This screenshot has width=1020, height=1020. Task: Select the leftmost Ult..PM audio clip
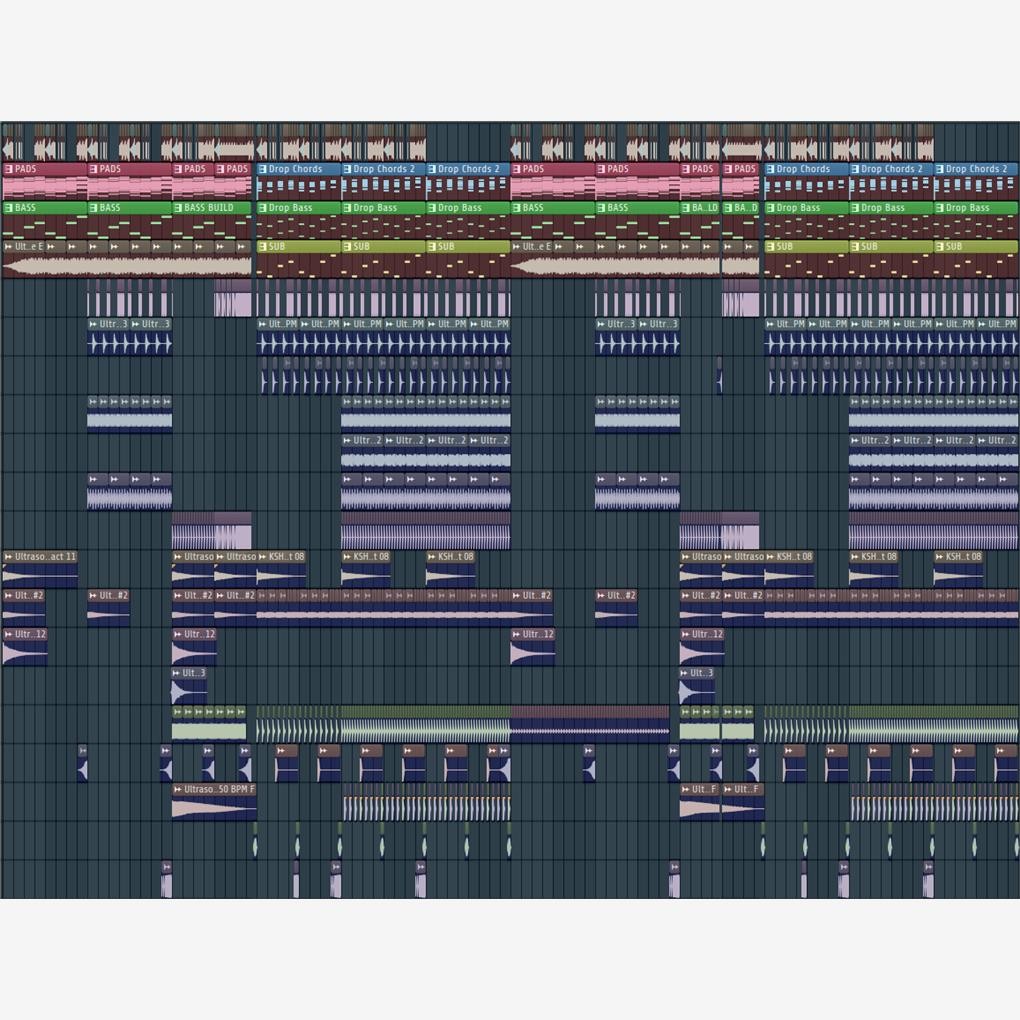pyautogui.click(x=278, y=337)
